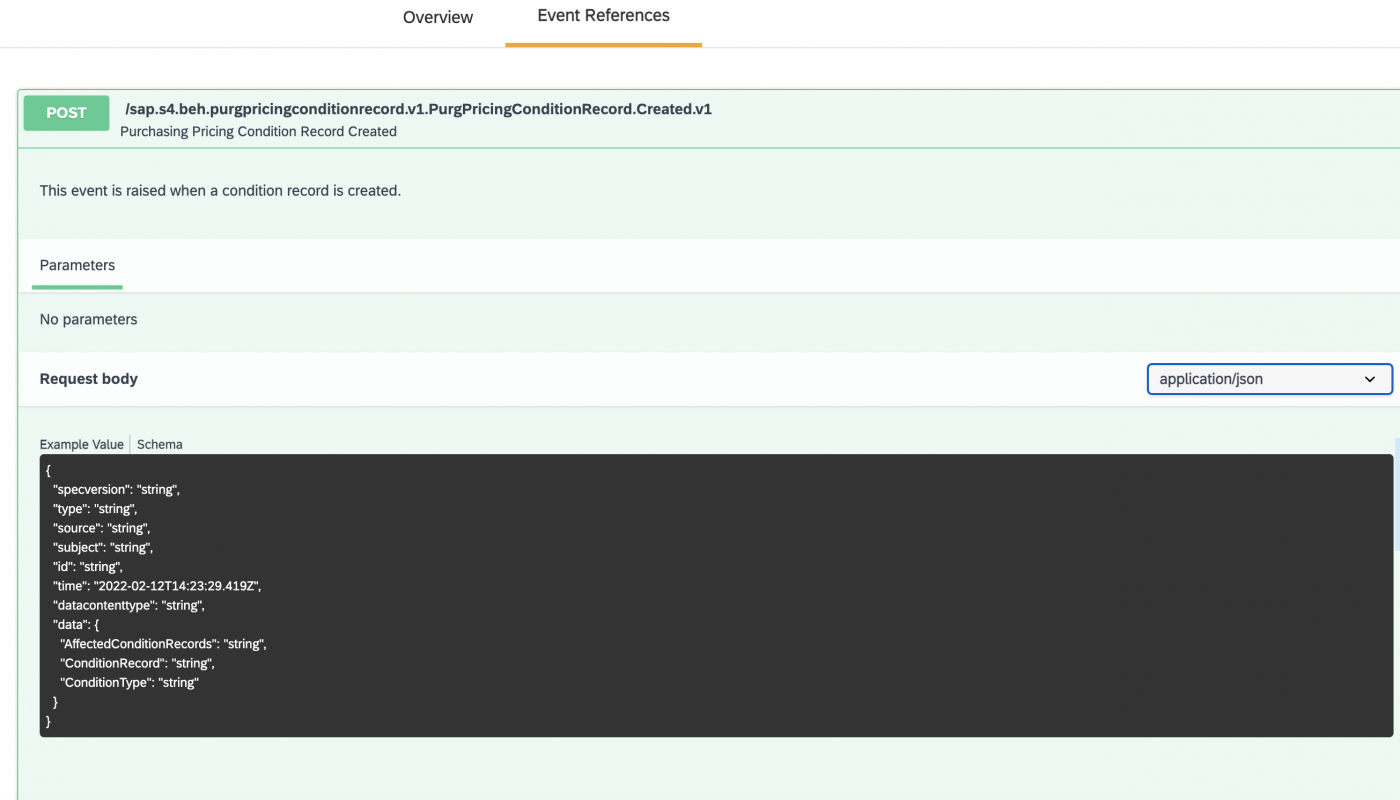Switch to the Overview tab

[438, 17]
